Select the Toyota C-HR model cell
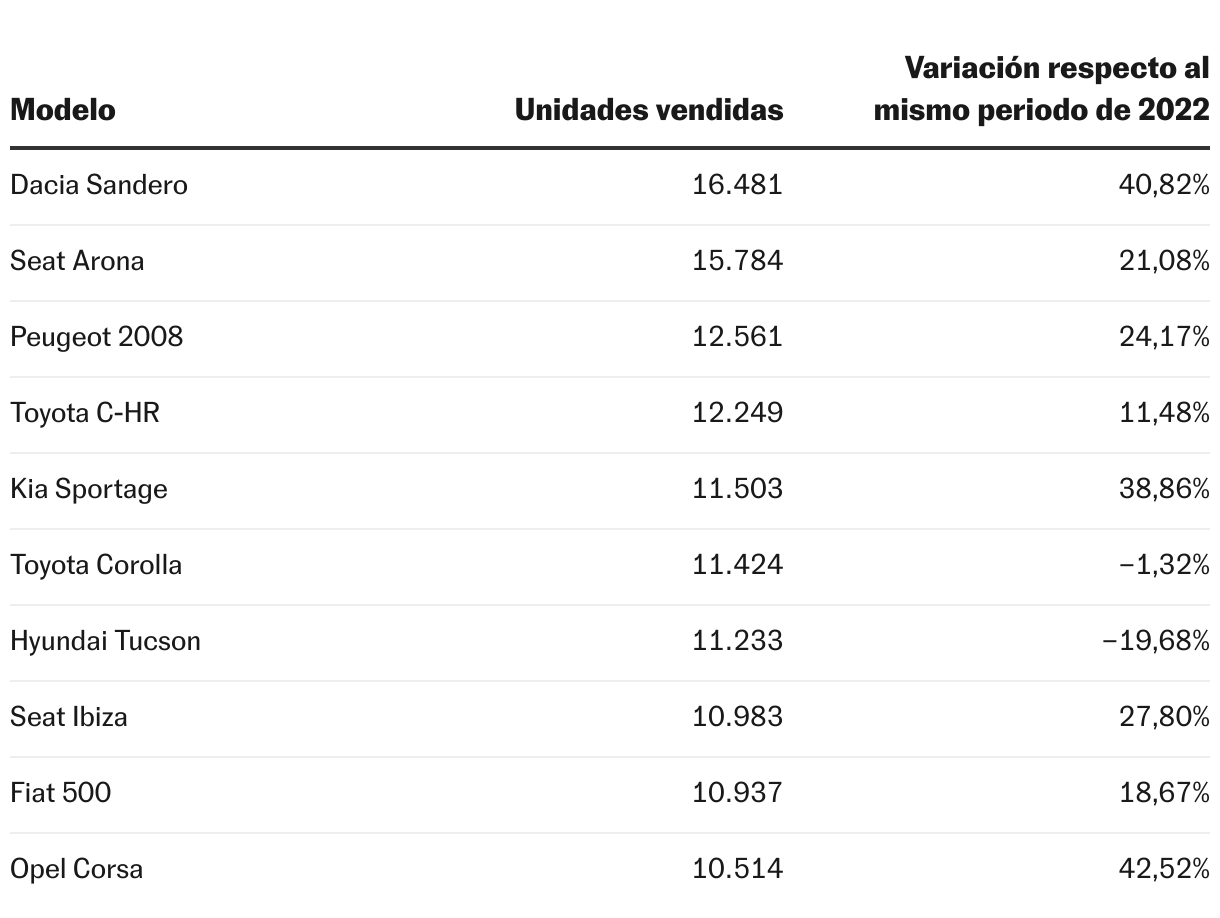Image resolution: width=1220 pixels, height=918 pixels. tap(85, 413)
